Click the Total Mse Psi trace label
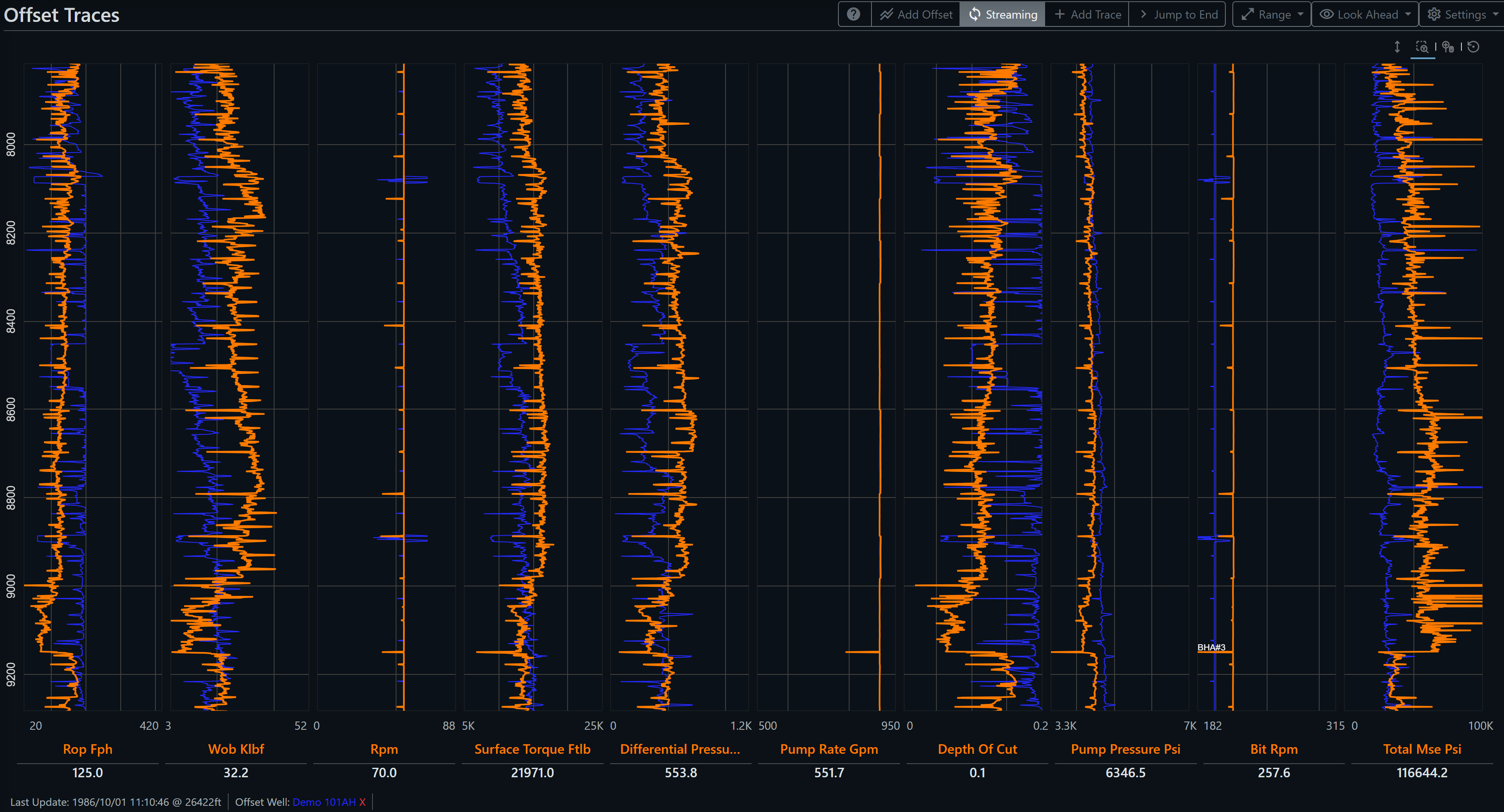This screenshot has height=812, width=1504. pos(1422,749)
